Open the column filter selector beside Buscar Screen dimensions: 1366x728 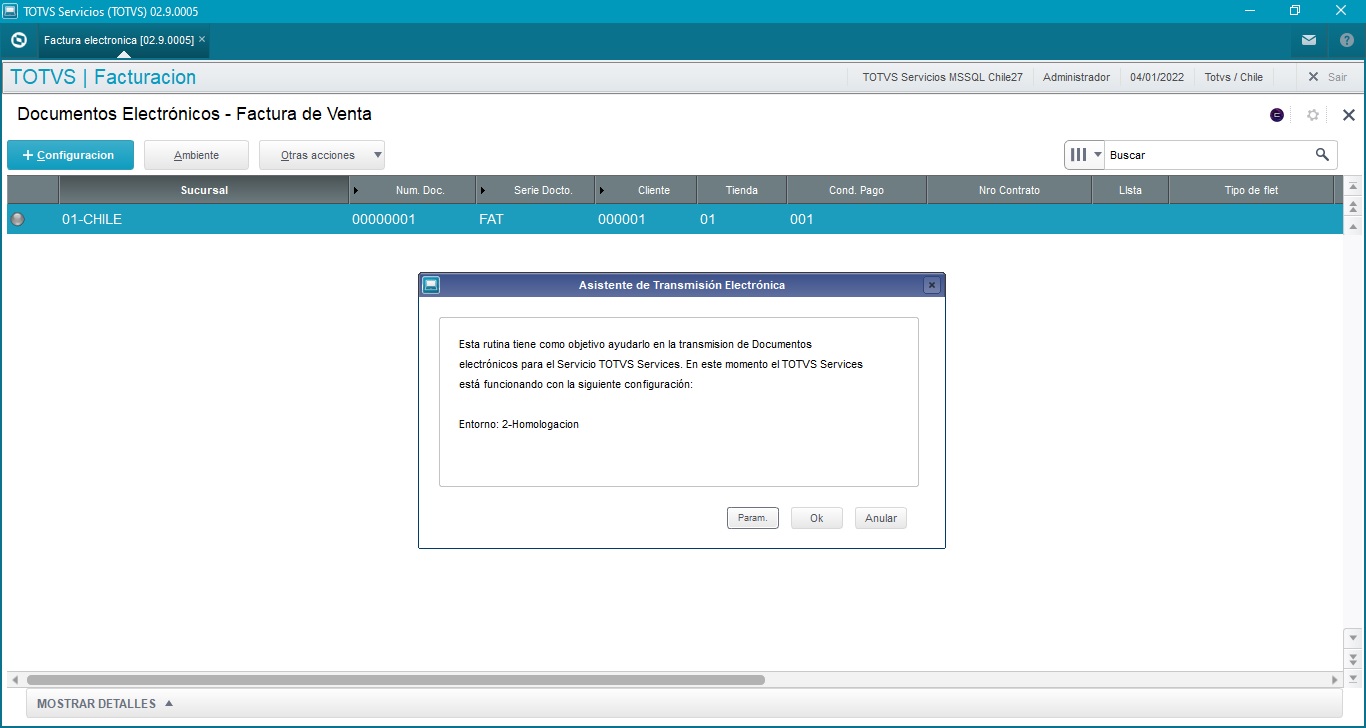click(x=1085, y=155)
